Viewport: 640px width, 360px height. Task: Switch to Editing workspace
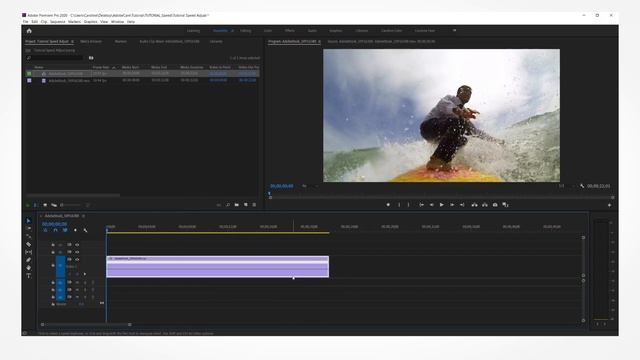[x=246, y=31]
